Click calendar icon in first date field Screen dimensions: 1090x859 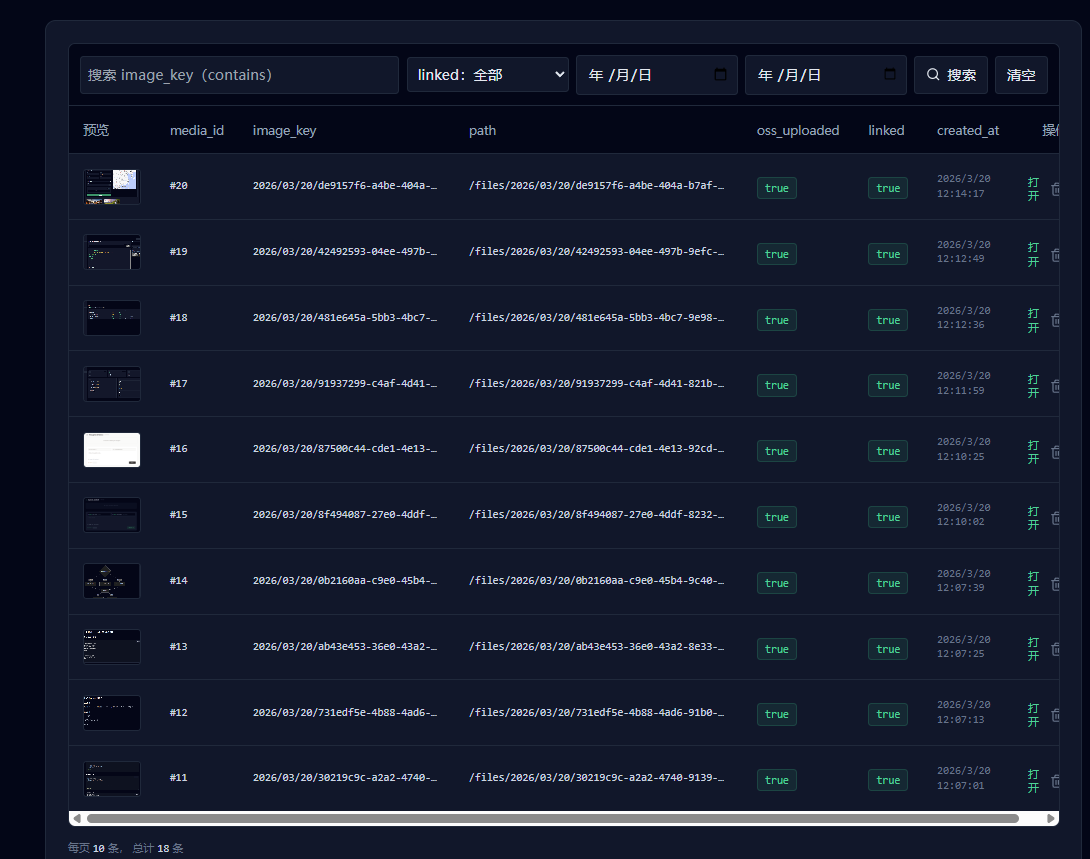720,74
